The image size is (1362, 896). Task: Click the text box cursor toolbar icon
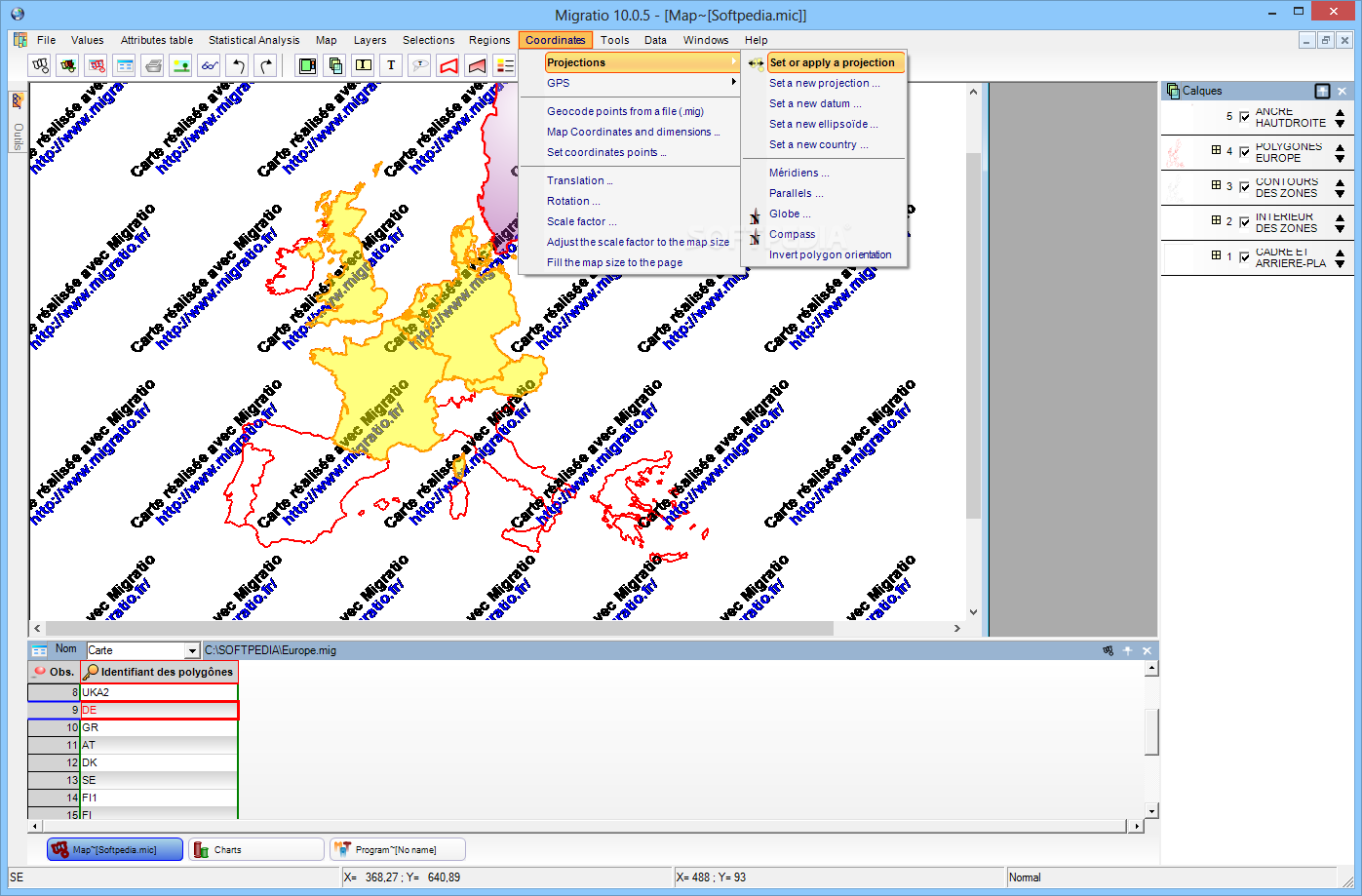pos(364,65)
